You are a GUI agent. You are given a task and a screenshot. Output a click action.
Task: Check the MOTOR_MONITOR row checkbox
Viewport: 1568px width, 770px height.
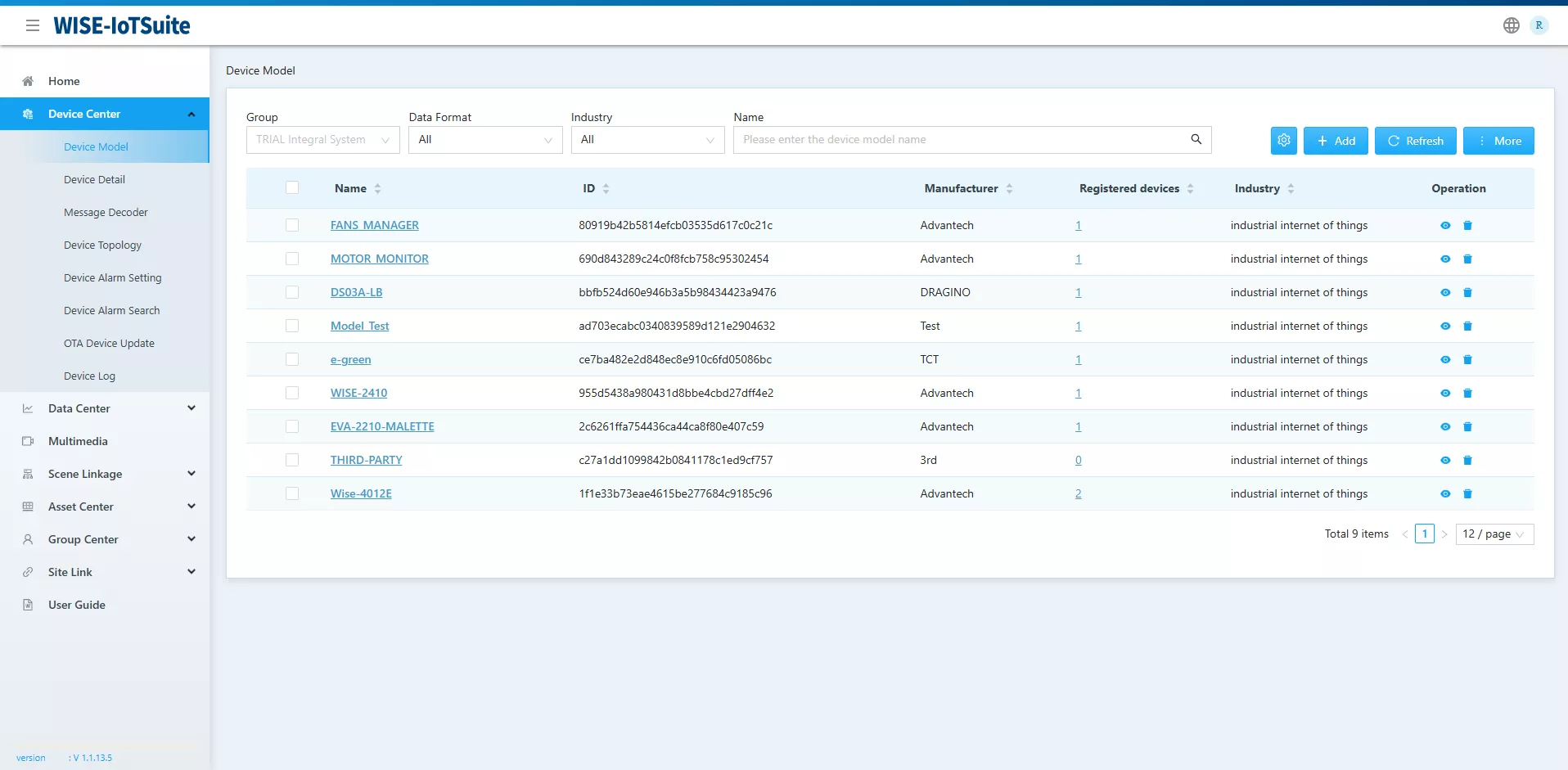[292, 259]
